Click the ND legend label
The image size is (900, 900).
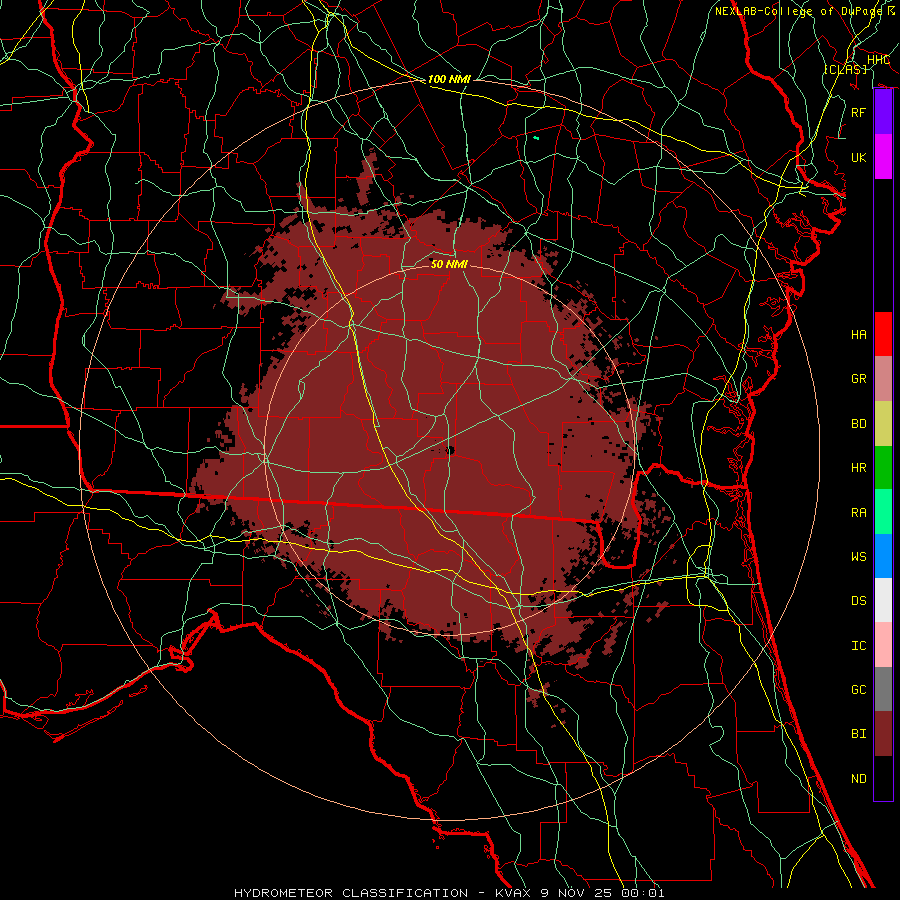click(x=859, y=778)
